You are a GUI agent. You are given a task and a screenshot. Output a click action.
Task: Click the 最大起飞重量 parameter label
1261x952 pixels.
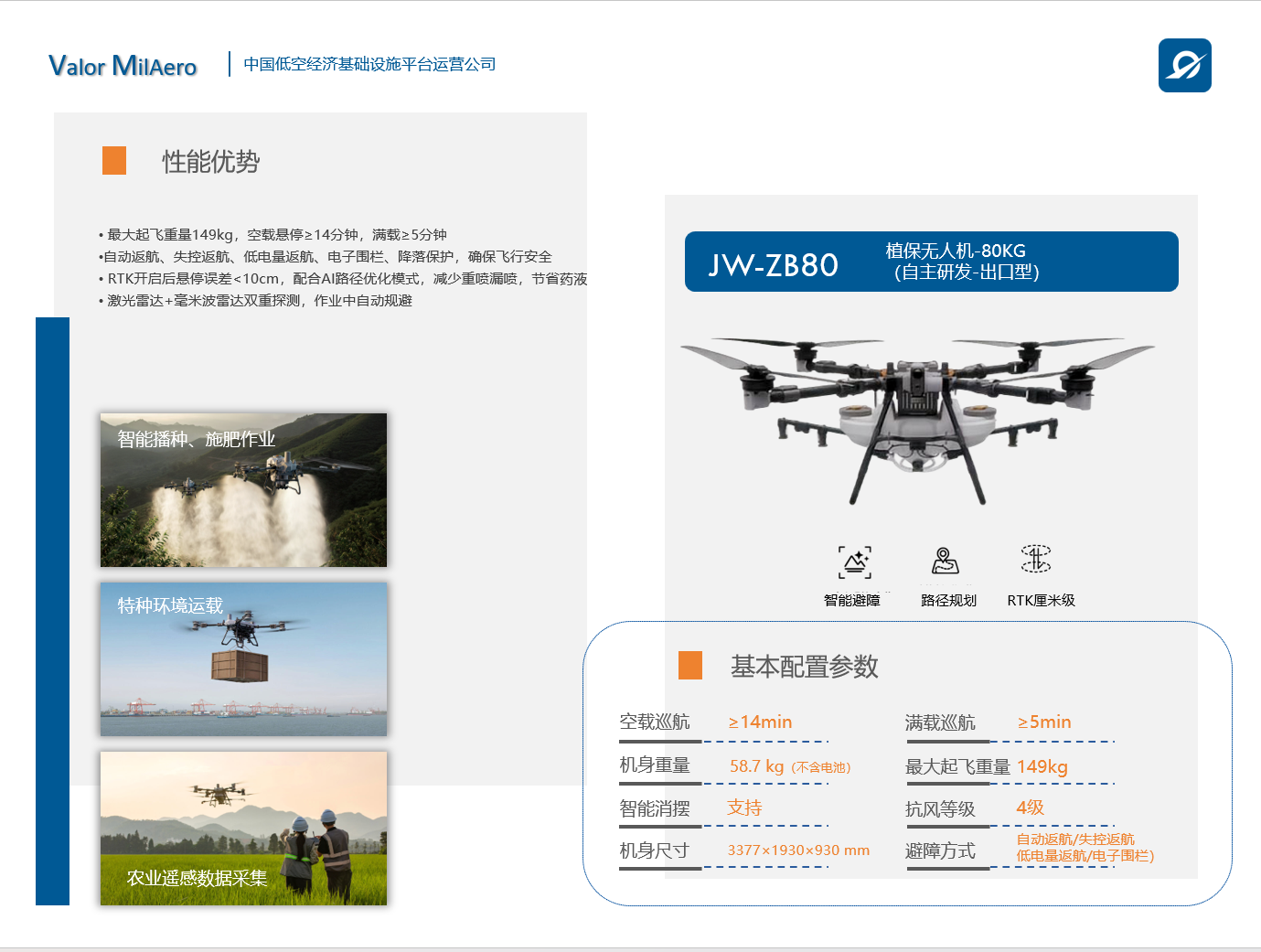957,766
